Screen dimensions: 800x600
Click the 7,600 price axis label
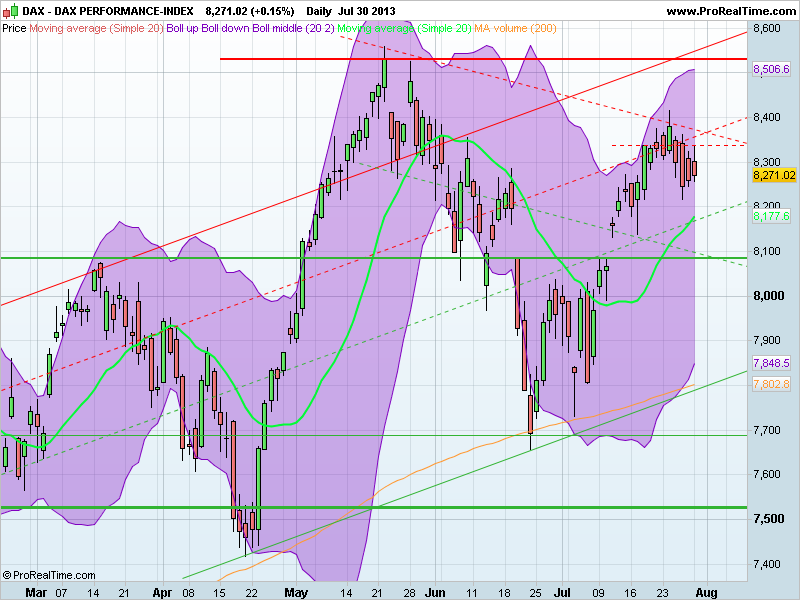[x=767, y=474]
